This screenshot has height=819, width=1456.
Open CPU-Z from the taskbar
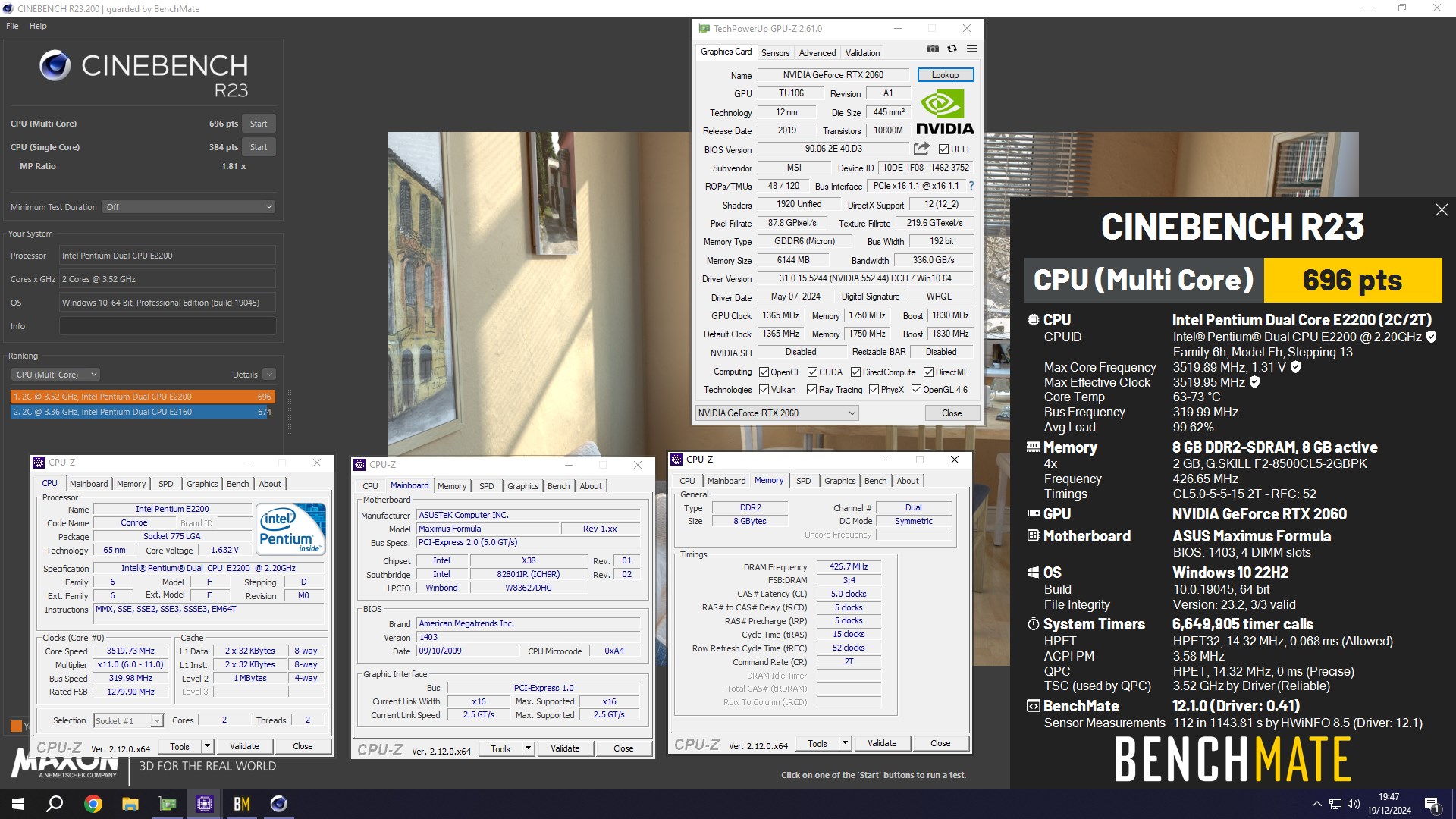[x=204, y=804]
